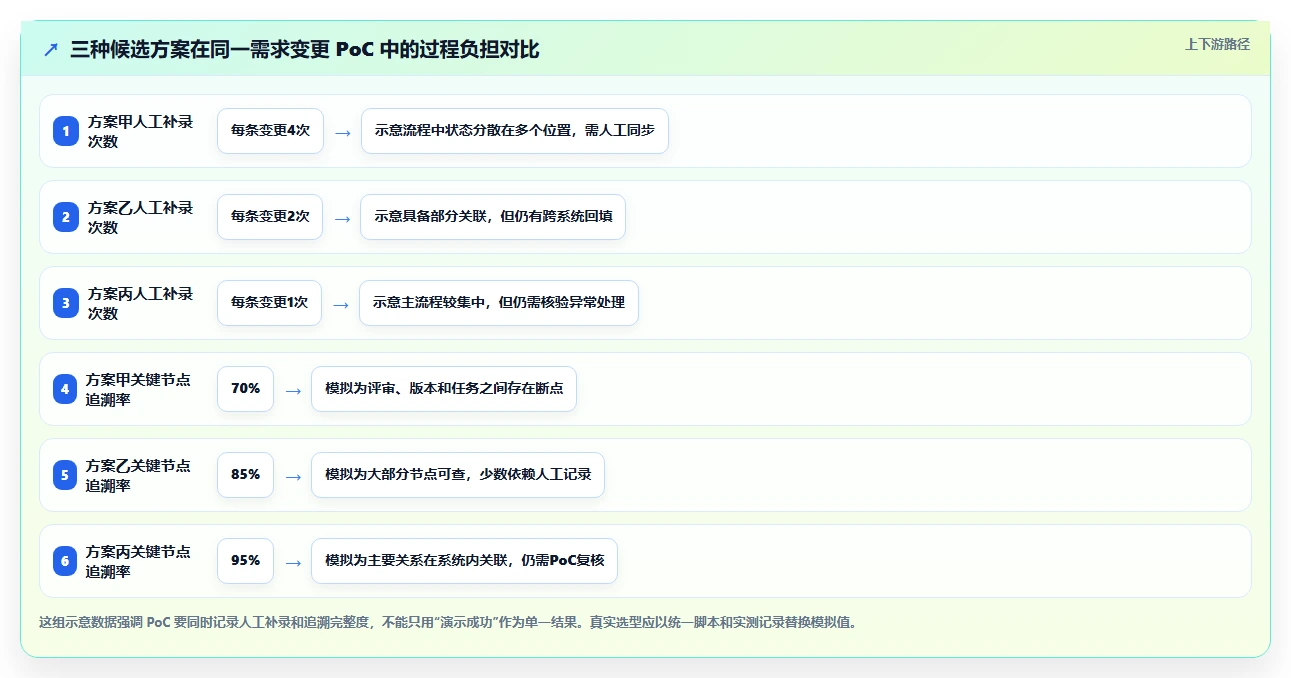The height and width of the screenshot is (678, 1291).
Task: Select the 方案丙人工补录次数 label
Action: [141, 303]
